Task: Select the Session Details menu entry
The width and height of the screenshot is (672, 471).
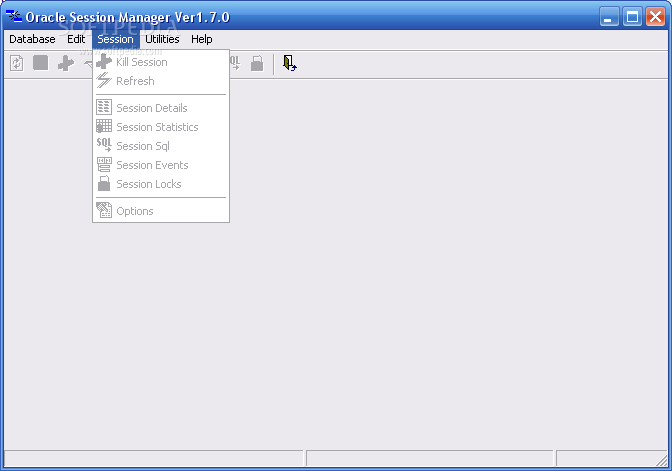Action: click(x=161, y=108)
